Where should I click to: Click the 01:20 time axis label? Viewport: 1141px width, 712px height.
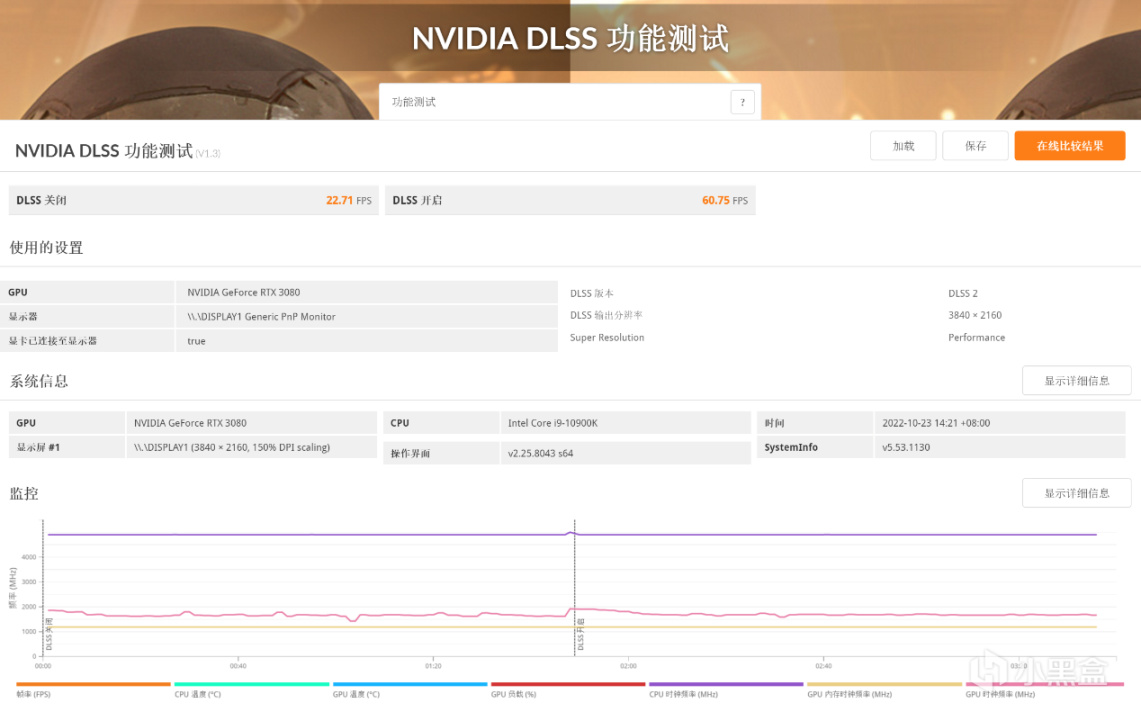point(433,666)
